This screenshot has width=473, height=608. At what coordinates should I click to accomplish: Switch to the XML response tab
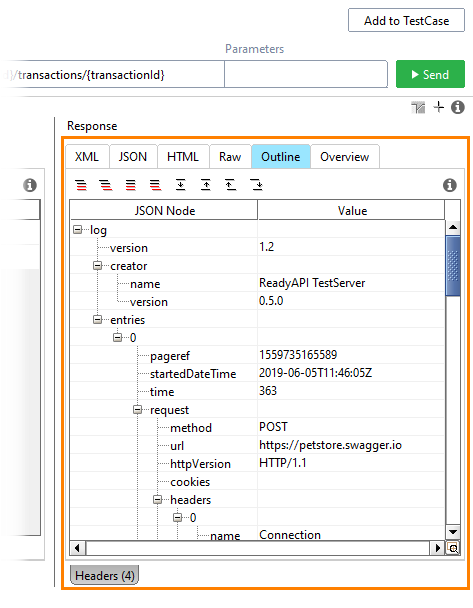(x=87, y=157)
